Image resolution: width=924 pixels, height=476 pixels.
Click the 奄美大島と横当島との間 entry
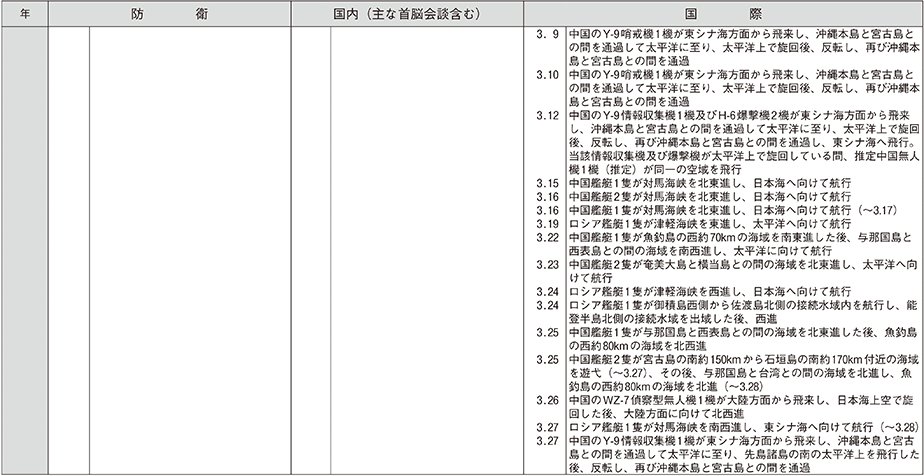744,271
